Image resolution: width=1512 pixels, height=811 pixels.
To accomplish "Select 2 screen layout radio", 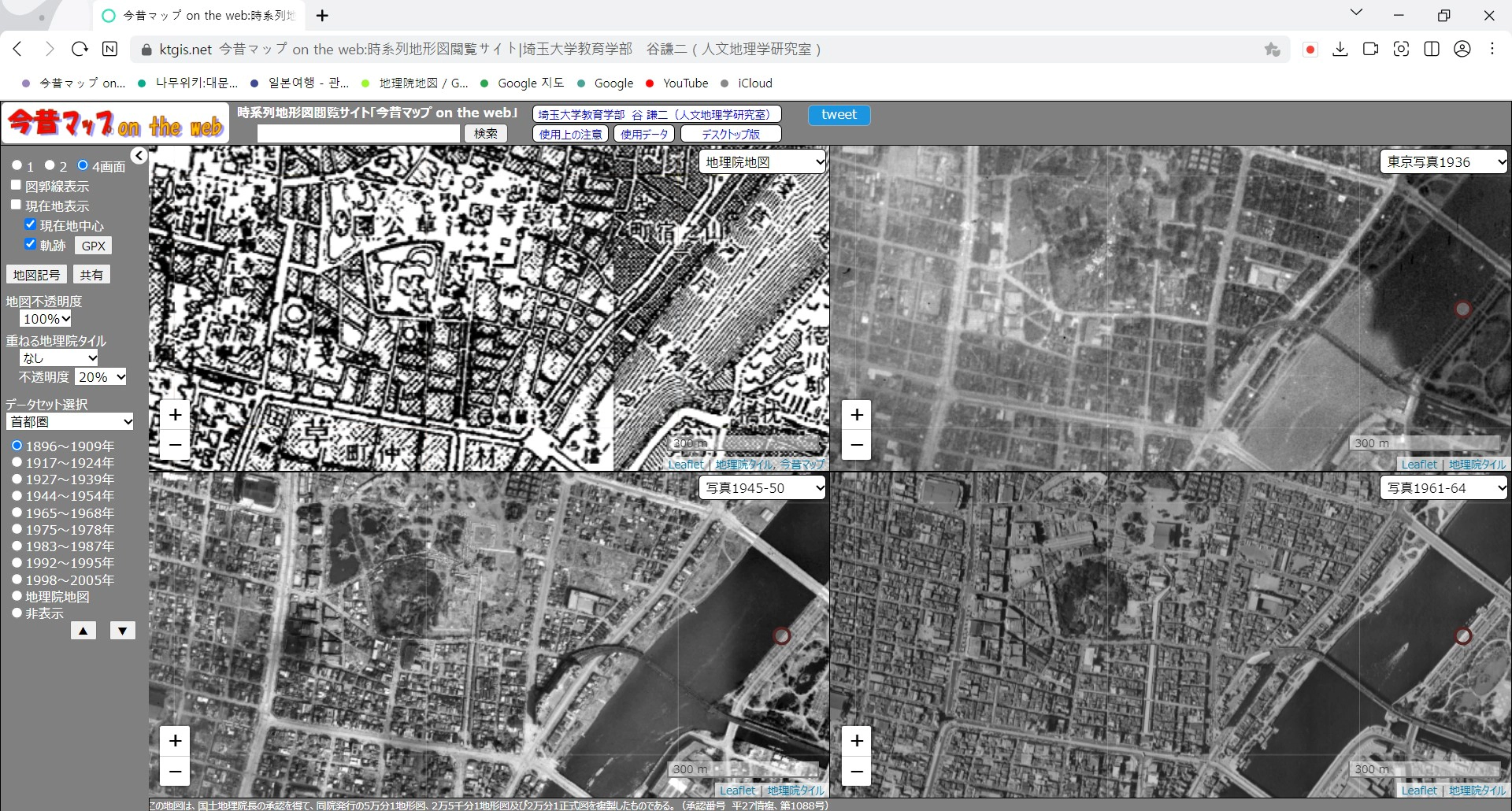I will (x=50, y=165).
